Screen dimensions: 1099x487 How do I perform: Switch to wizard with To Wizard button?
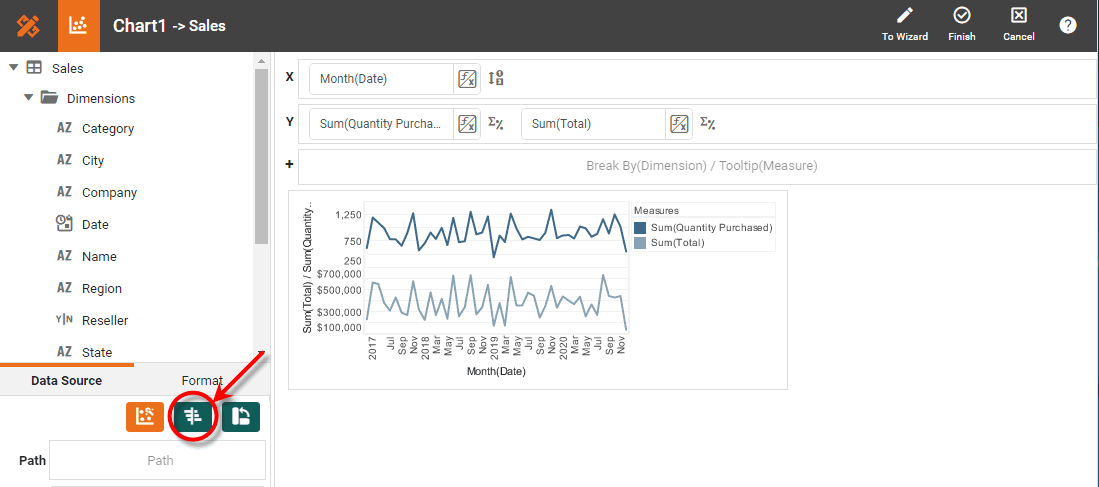click(904, 25)
